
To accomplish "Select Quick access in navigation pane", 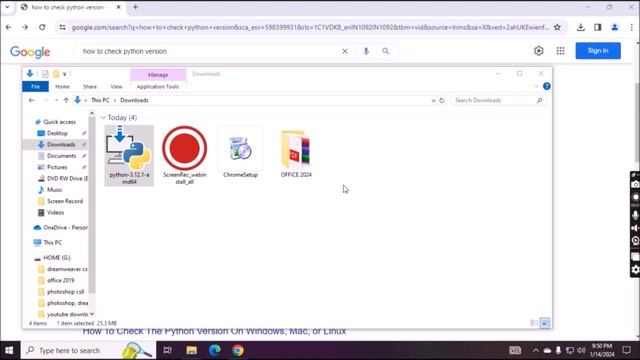I will 59,122.
